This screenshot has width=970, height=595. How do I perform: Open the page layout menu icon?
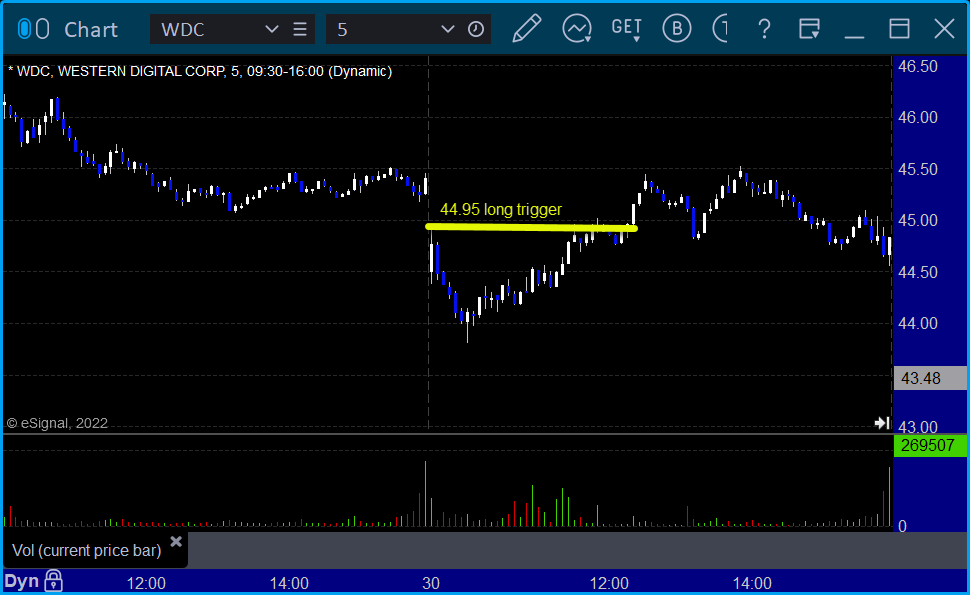(x=809, y=29)
